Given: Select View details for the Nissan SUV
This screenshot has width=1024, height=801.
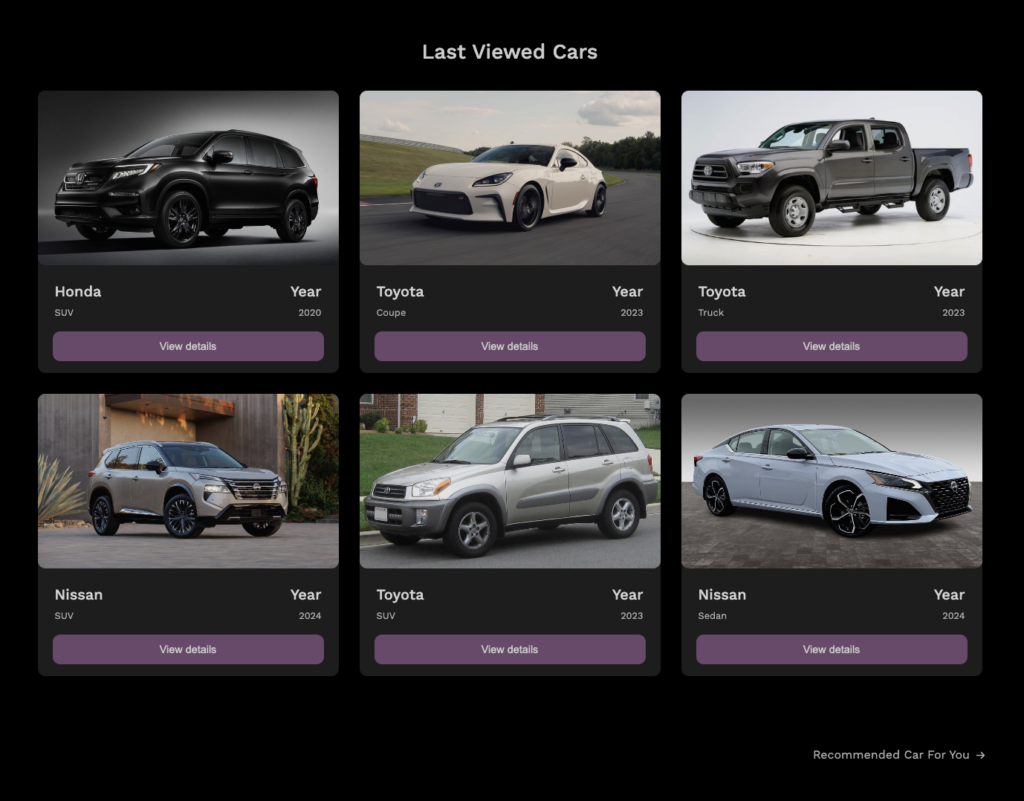Looking at the screenshot, I should click(188, 649).
